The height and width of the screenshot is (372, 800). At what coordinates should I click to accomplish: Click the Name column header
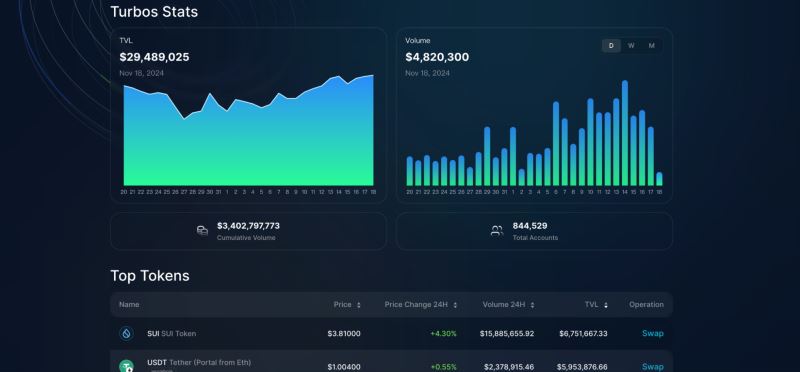129,305
